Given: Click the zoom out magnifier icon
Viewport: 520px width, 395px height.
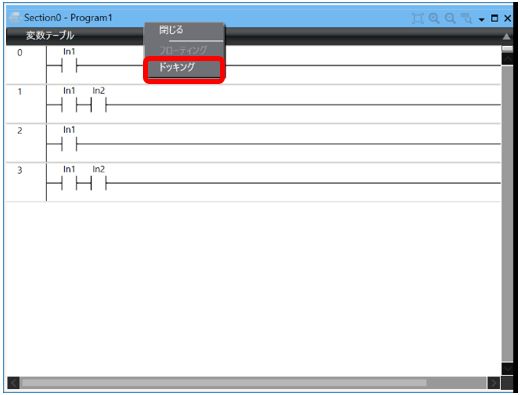Looking at the screenshot, I should (450, 18).
